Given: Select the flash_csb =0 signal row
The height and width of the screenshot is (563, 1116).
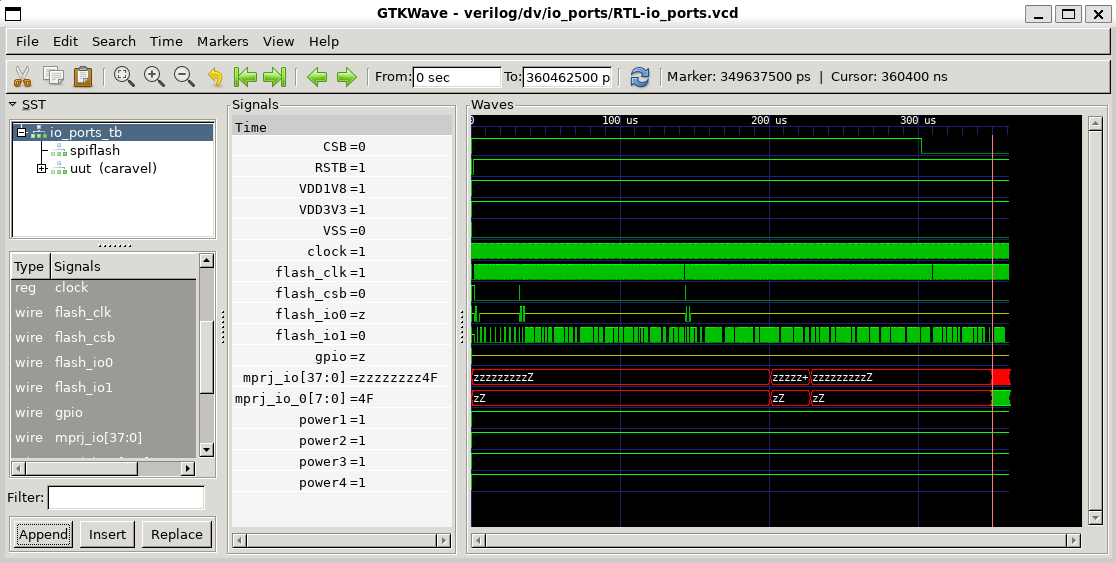Looking at the screenshot, I should [x=342, y=293].
